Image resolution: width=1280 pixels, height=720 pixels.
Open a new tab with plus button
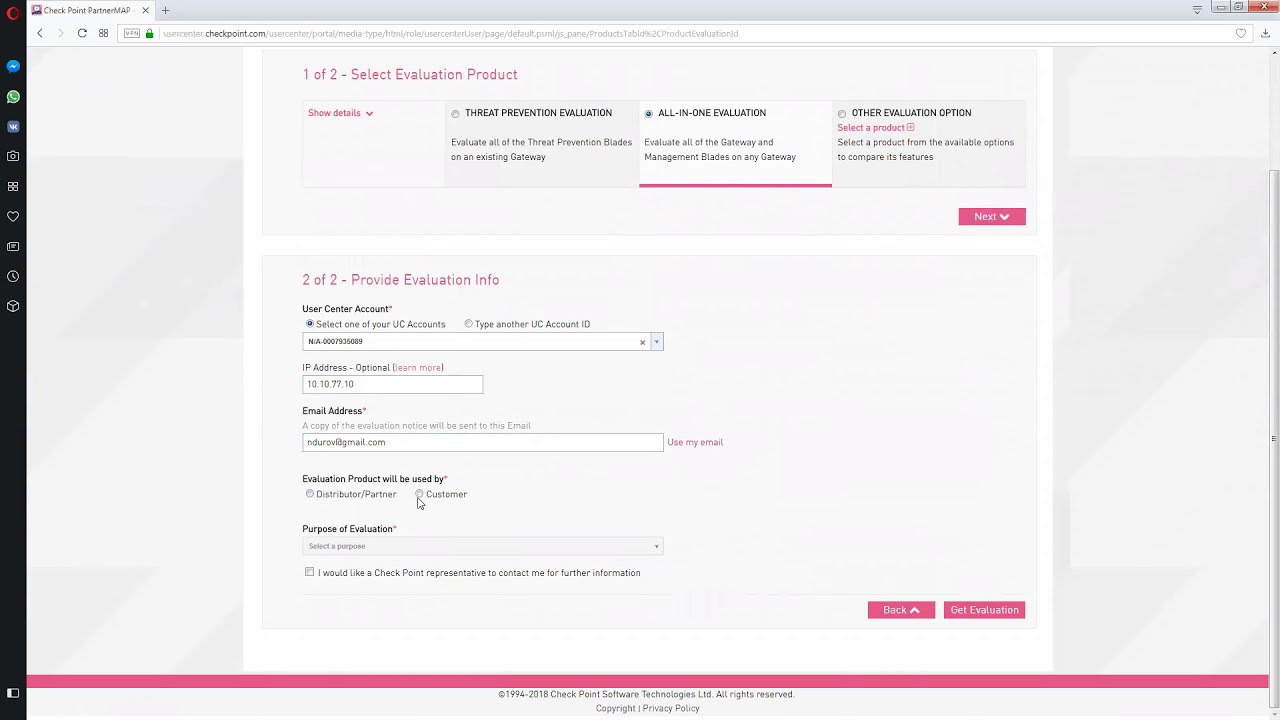(165, 10)
